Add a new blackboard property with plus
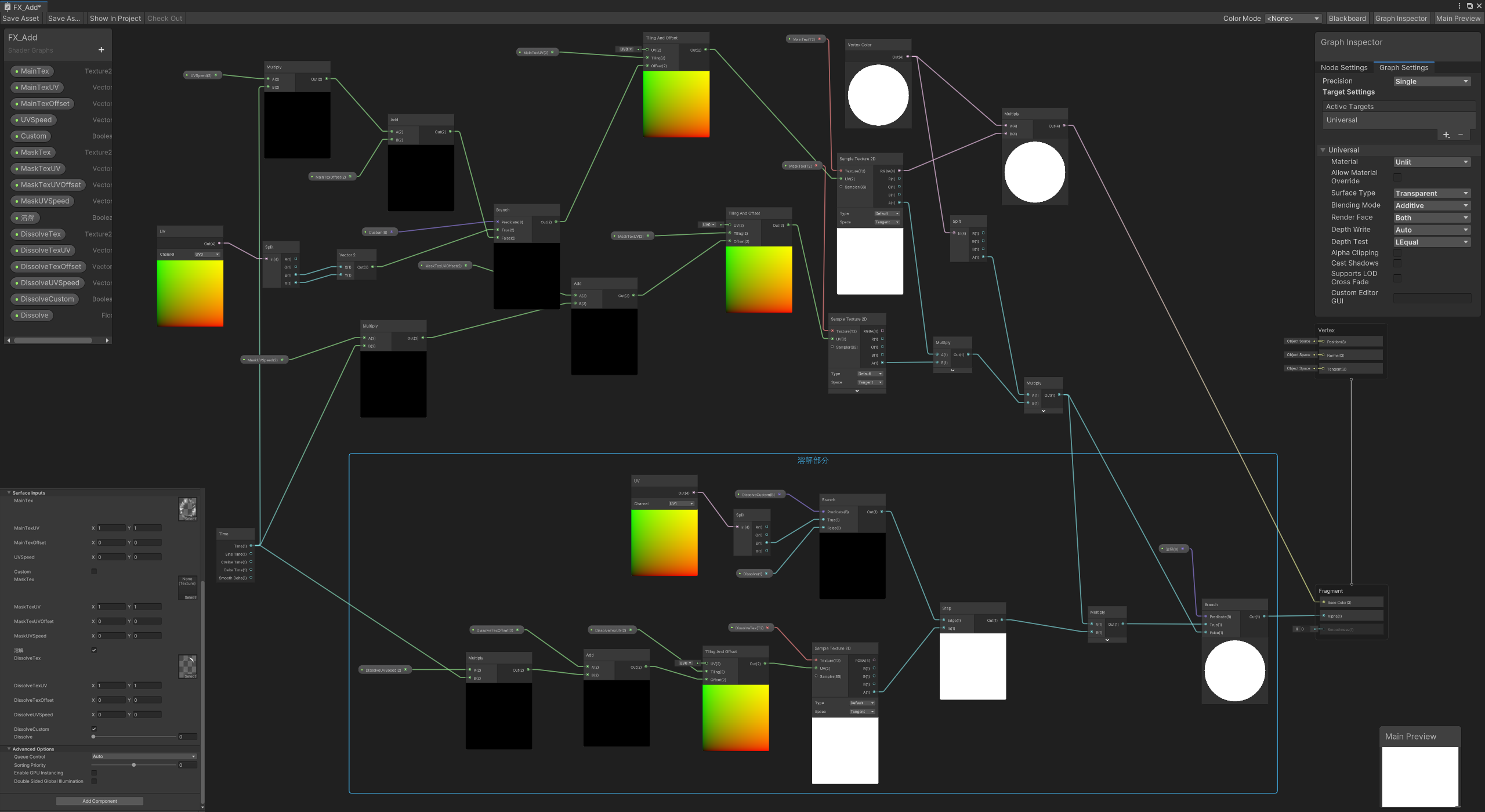The image size is (1485, 812). coord(101,50)
